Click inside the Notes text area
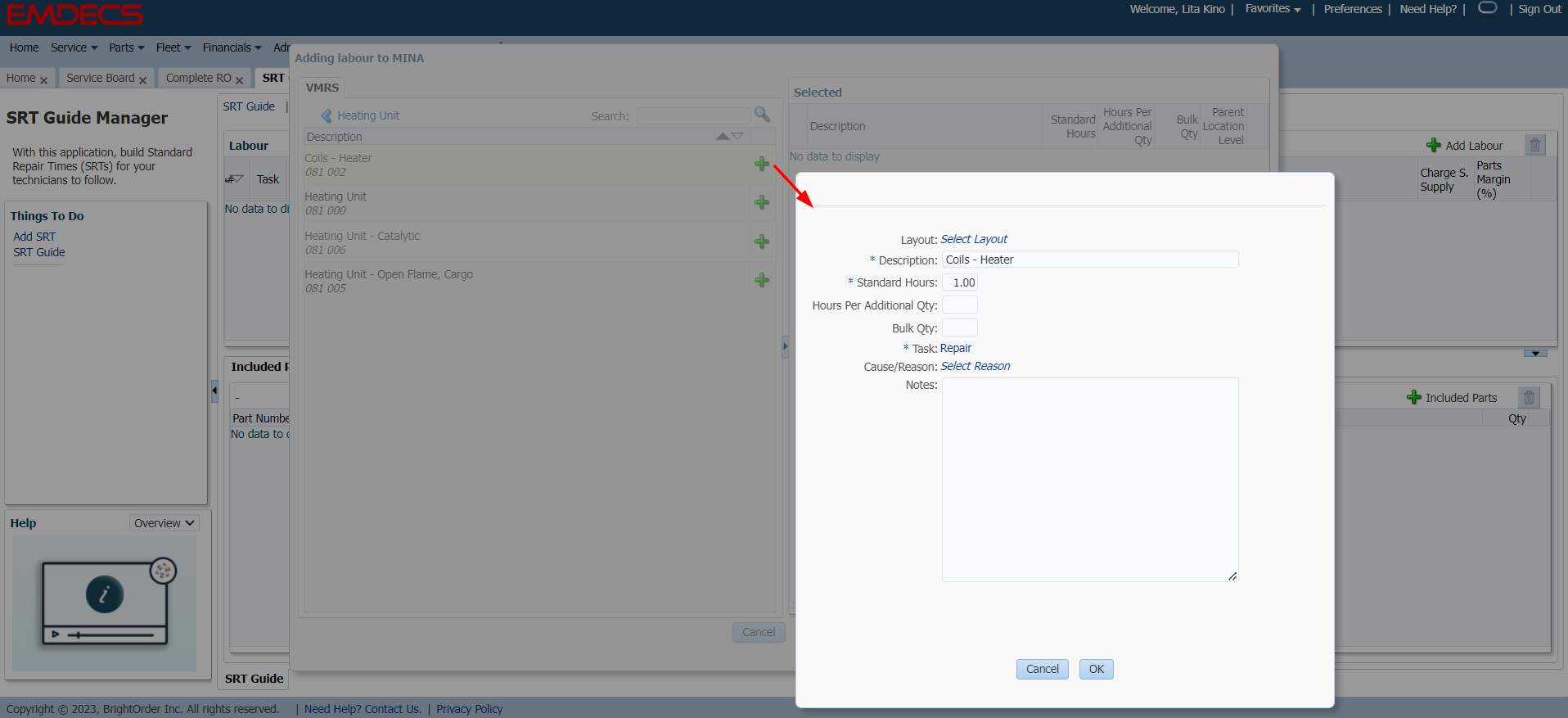 tap(1090, 480)
